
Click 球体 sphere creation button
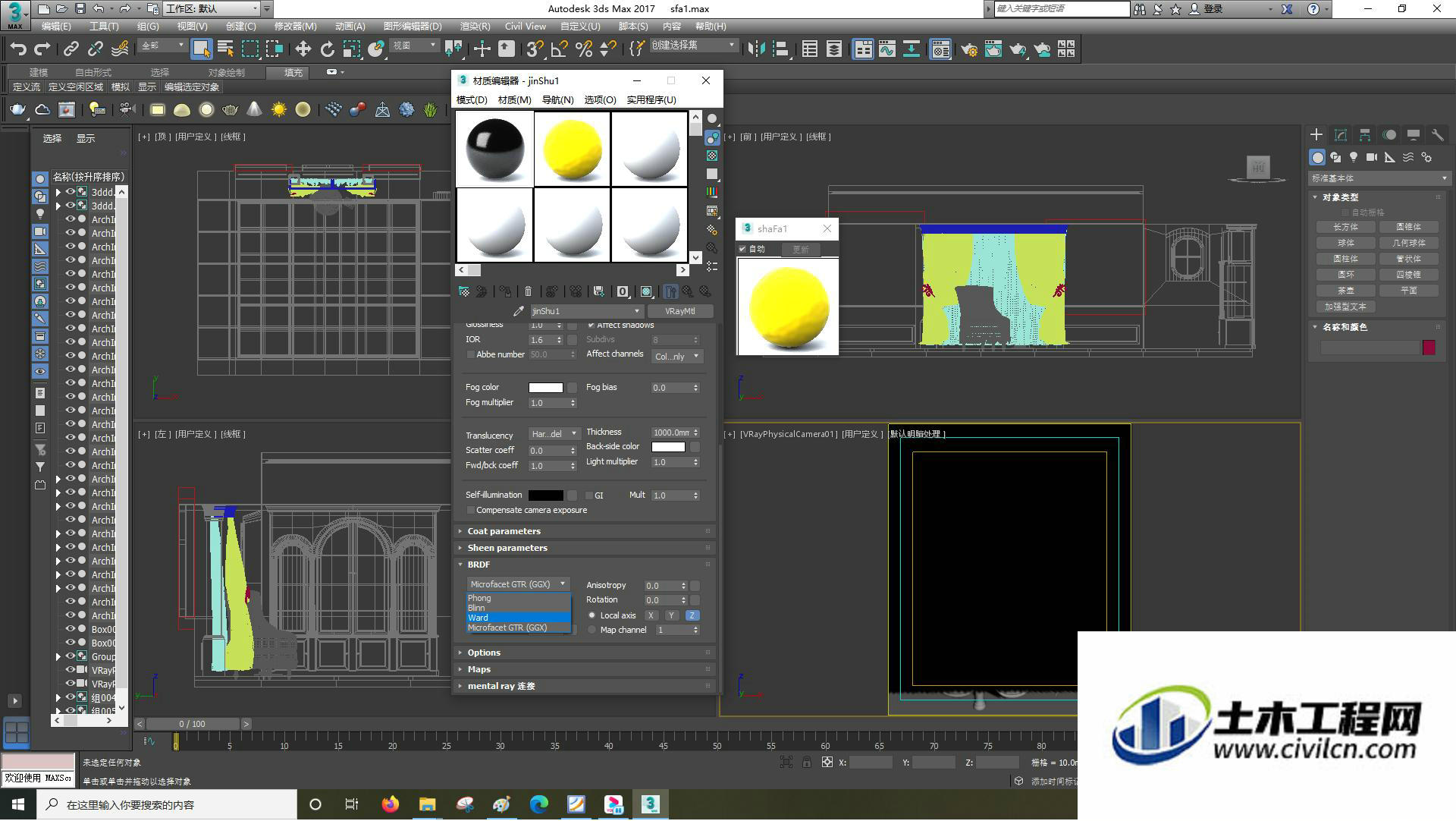(x=1345, y=243)
